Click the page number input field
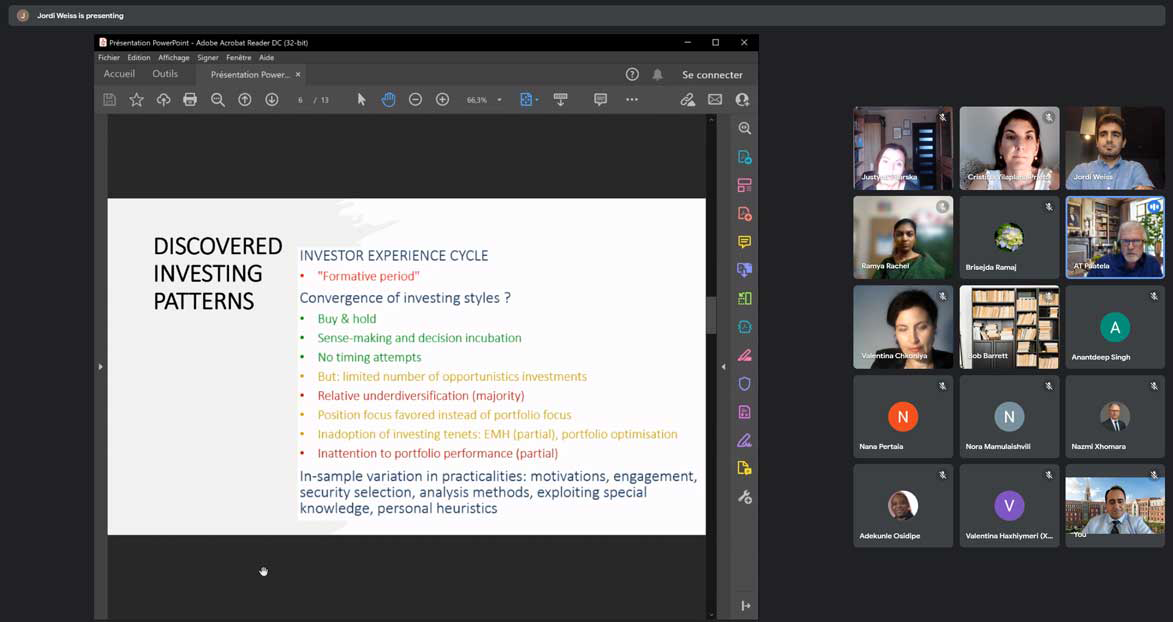The image size is (1173, 622). tap(300, 100)
